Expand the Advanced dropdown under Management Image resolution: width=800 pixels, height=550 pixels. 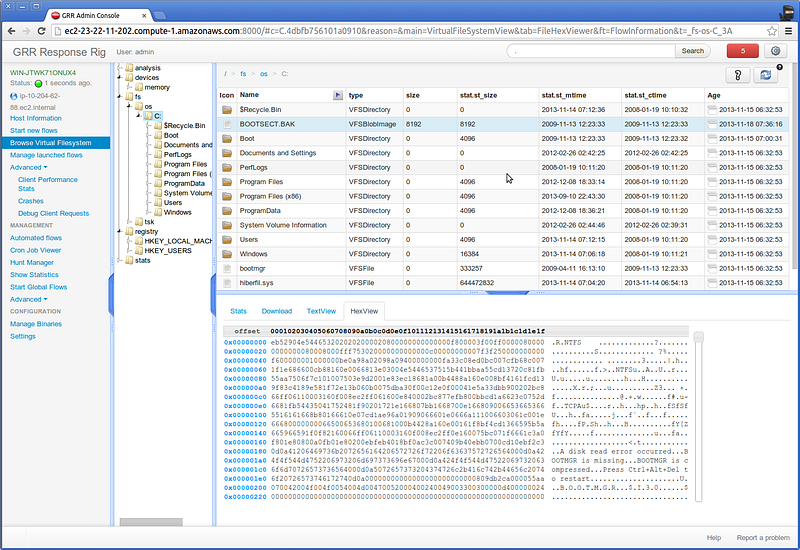coord(29,299)
